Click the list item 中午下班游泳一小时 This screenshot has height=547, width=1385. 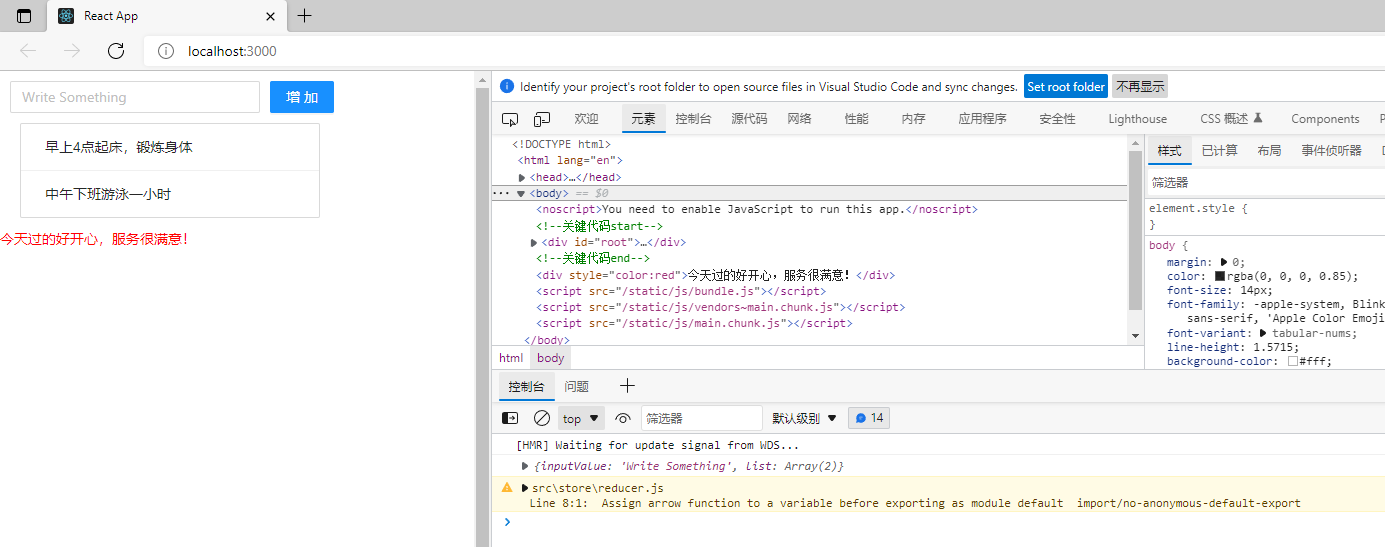(170, 194)
